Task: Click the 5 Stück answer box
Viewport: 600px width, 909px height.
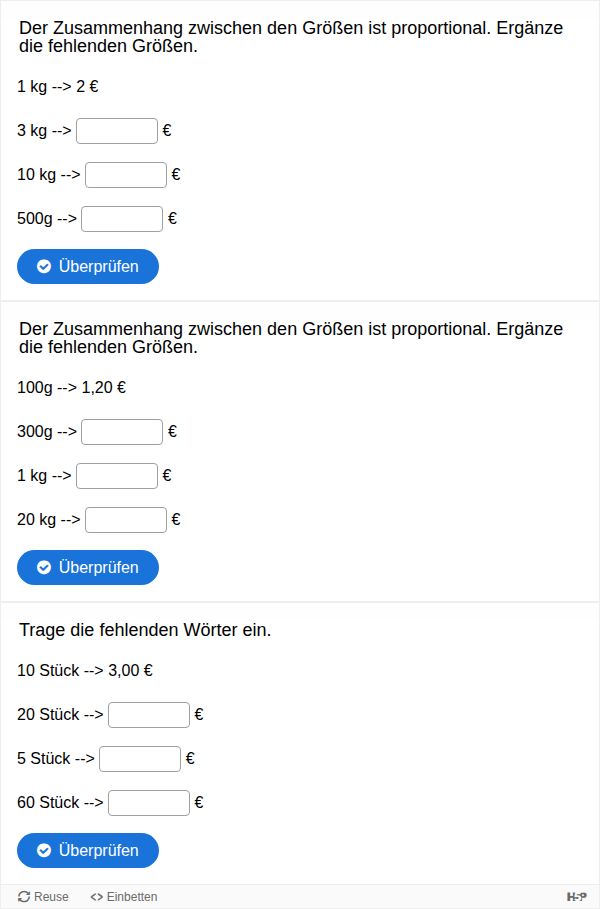Action: click(x=140, y=759)
